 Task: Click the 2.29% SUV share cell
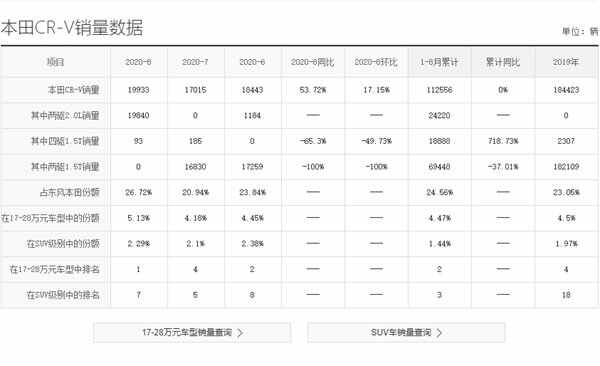(x=139, y=243)
